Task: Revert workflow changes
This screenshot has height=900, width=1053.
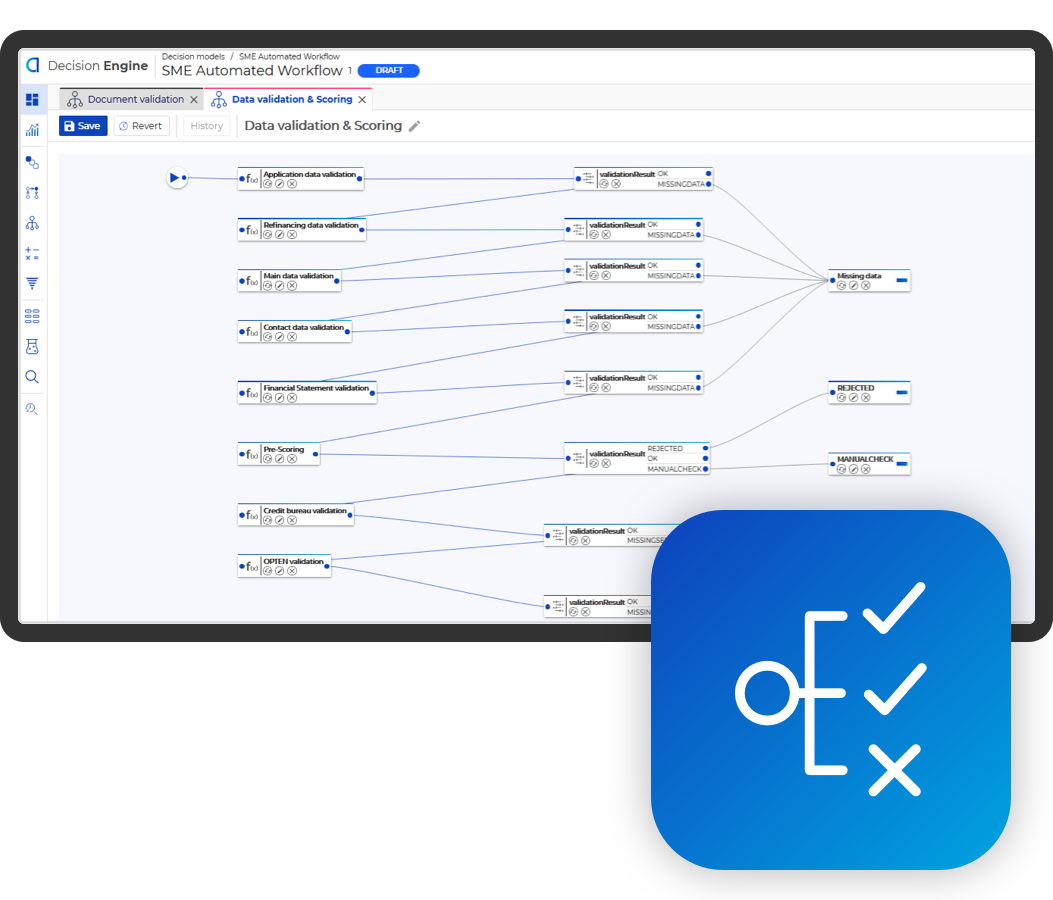Action: tap(141, 126)
